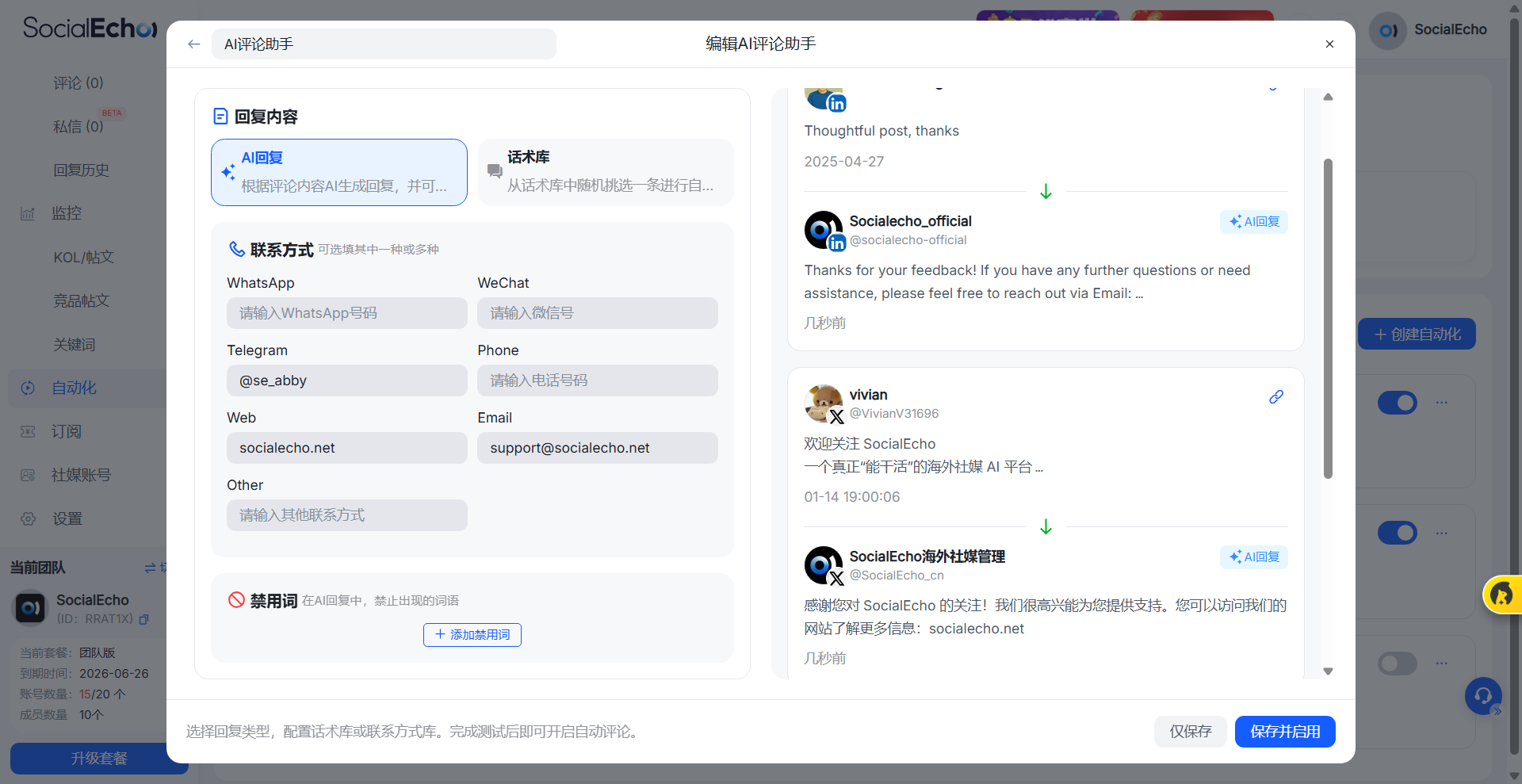1522x784 pixels.
Task: Click the preview panel scroll-up arrow
Action: [x=1328, y=97]
